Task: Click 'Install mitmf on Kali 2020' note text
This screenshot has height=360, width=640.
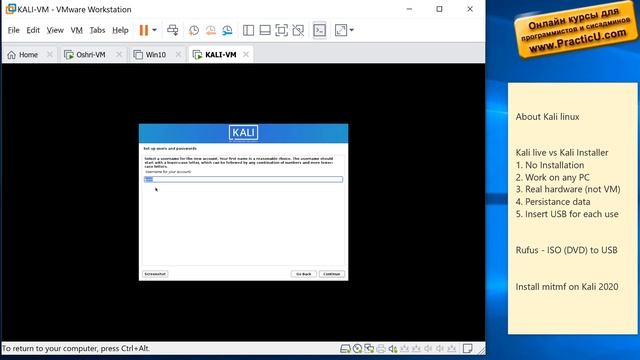Action: pyautogui.click(x=567, y=287)
